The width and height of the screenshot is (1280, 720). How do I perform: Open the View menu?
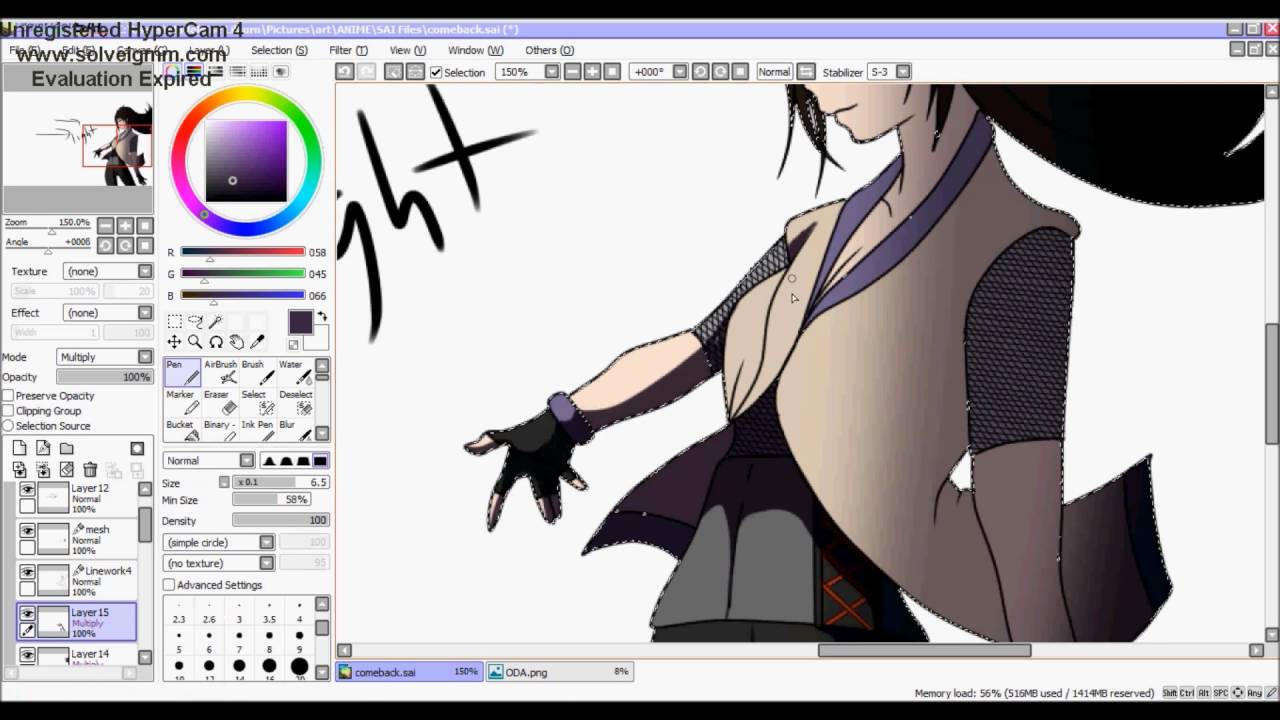coord(407,50)
